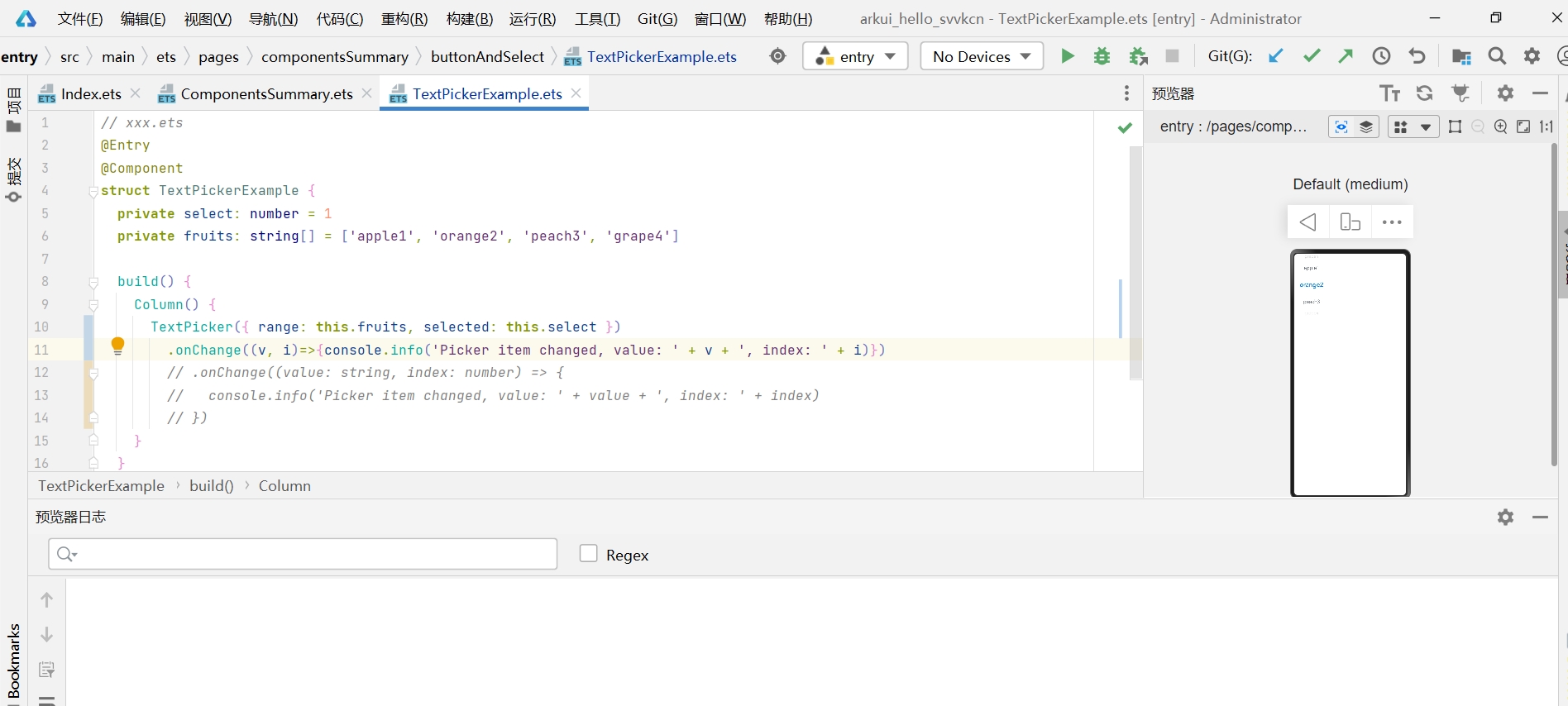1568x706 pixels.
Task: Commit changes with the green checkmark
Action: [1312, 56]
